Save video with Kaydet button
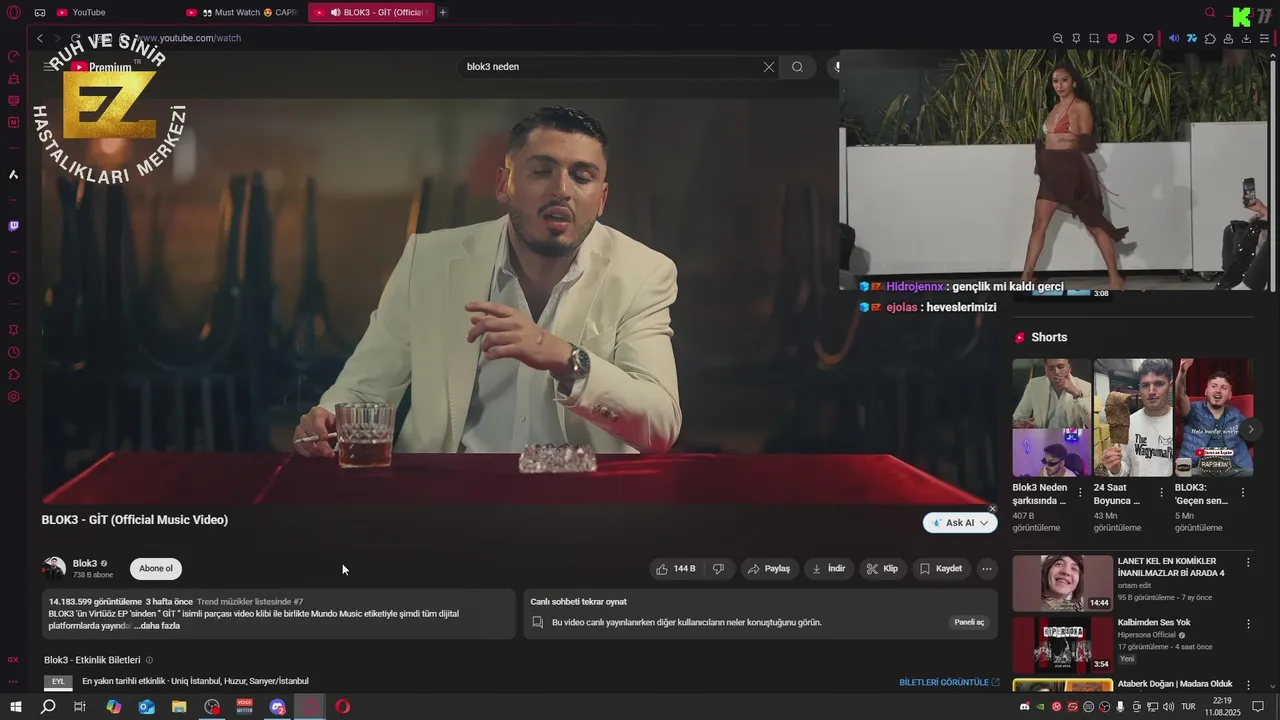Screen dimensions: 1280x720 [941, 568]
